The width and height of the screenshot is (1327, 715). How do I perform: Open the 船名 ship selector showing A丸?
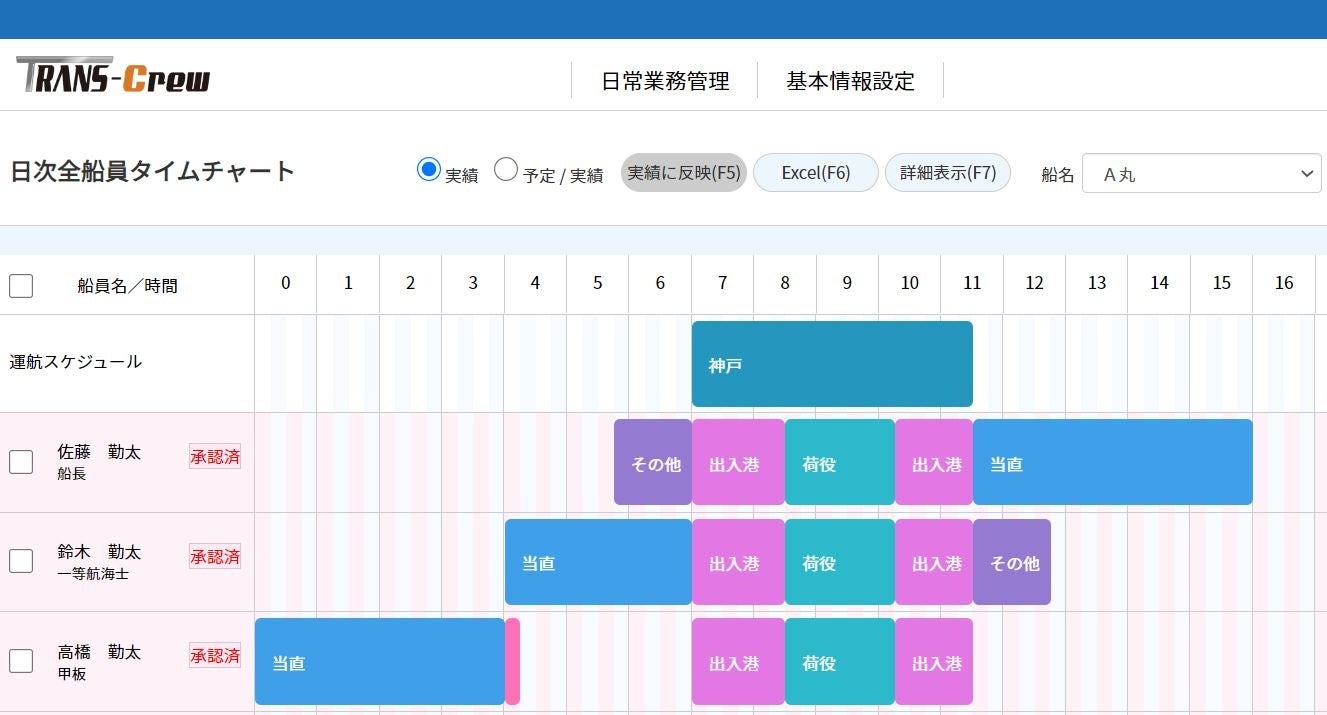[x=1200, y=173]
